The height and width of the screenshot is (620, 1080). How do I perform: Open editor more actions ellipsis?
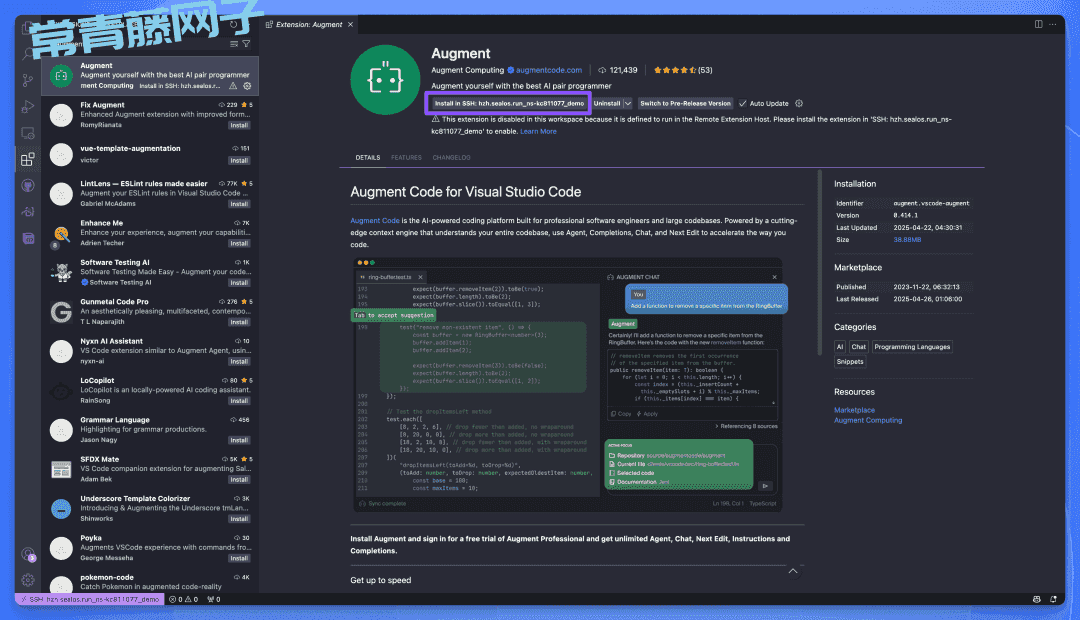coord(1052,24)
